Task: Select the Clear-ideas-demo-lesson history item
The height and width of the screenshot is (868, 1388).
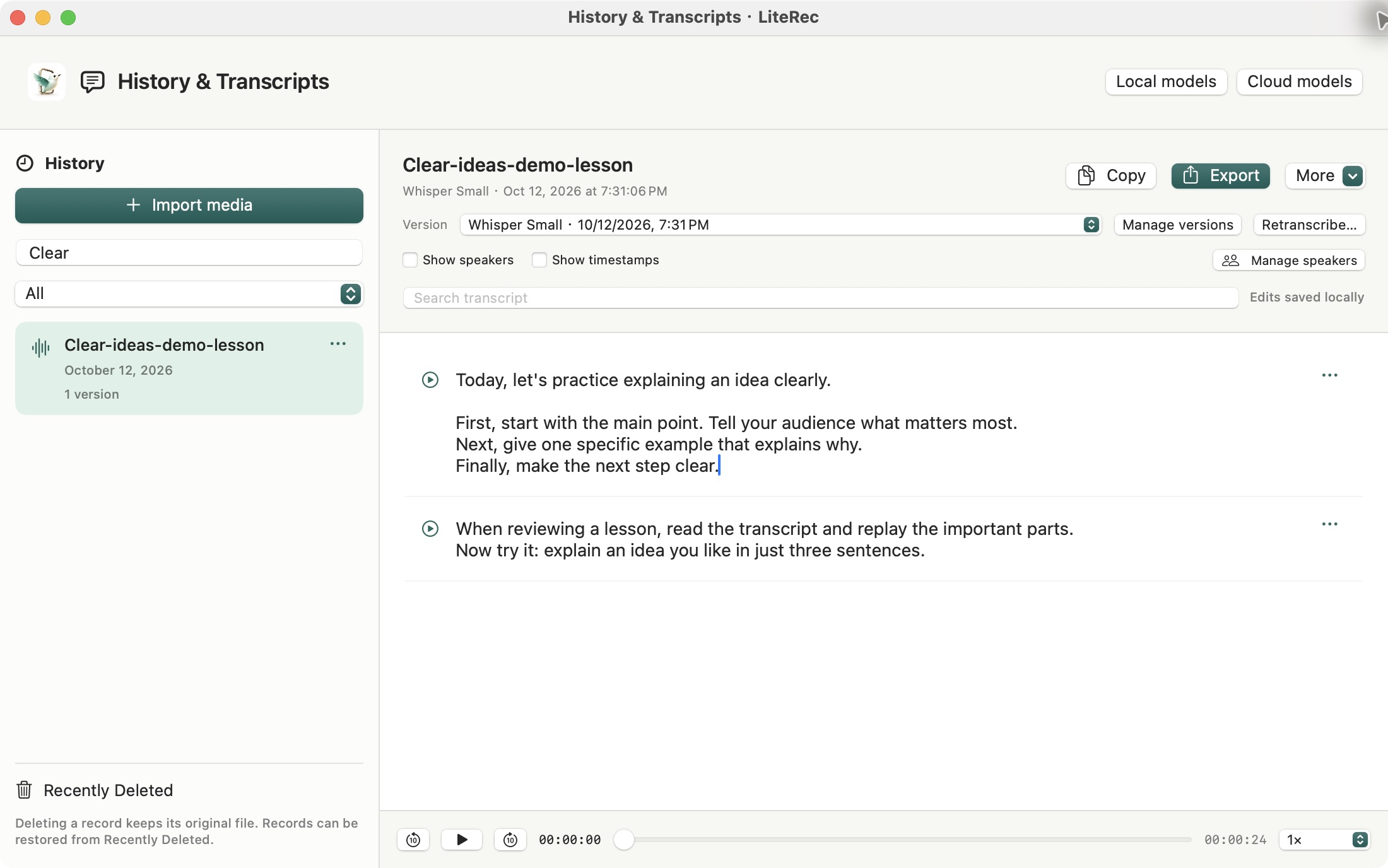Action: point(189,368)
